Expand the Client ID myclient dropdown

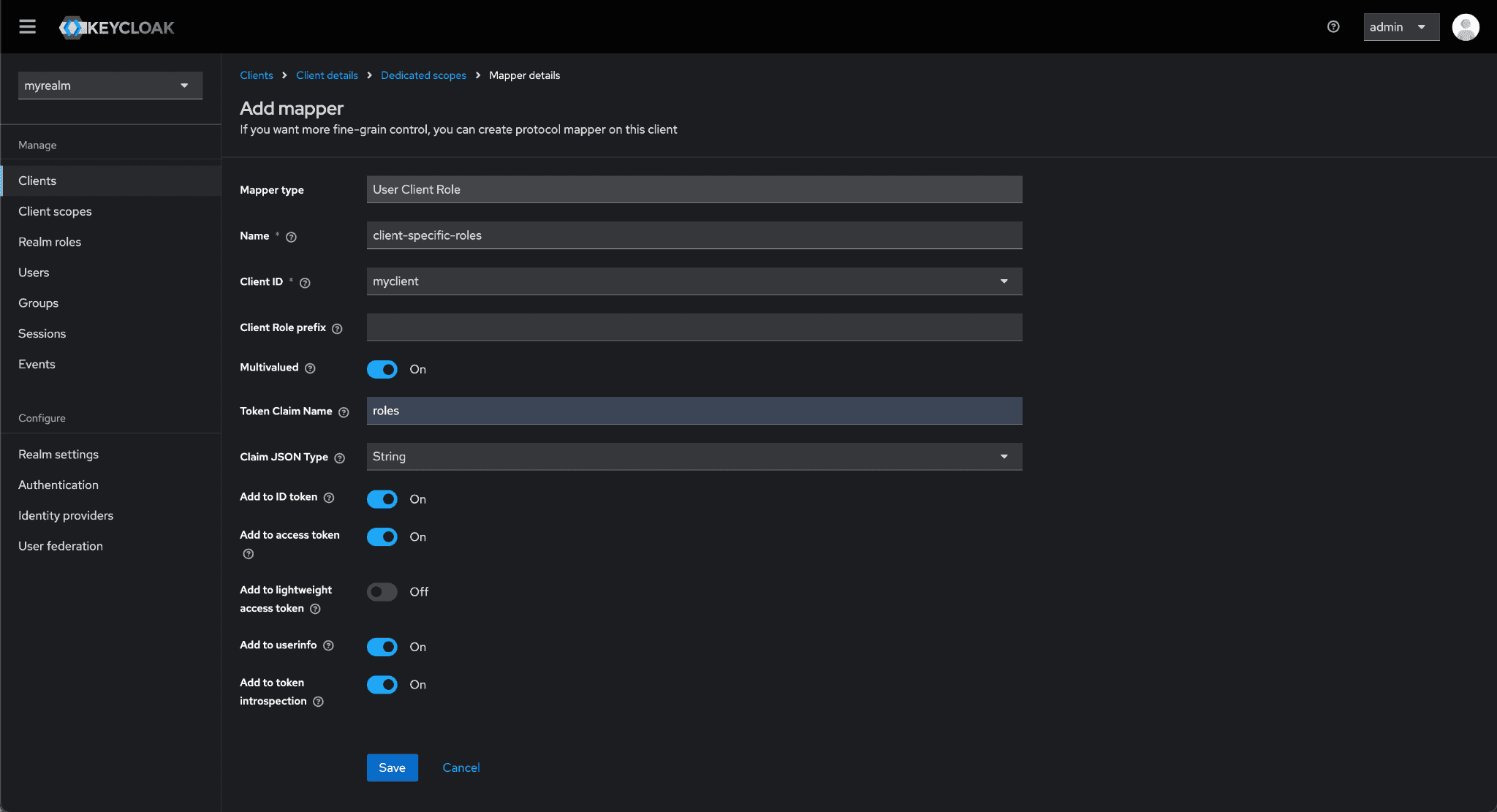pyautogui.click(x=693, y=281)
